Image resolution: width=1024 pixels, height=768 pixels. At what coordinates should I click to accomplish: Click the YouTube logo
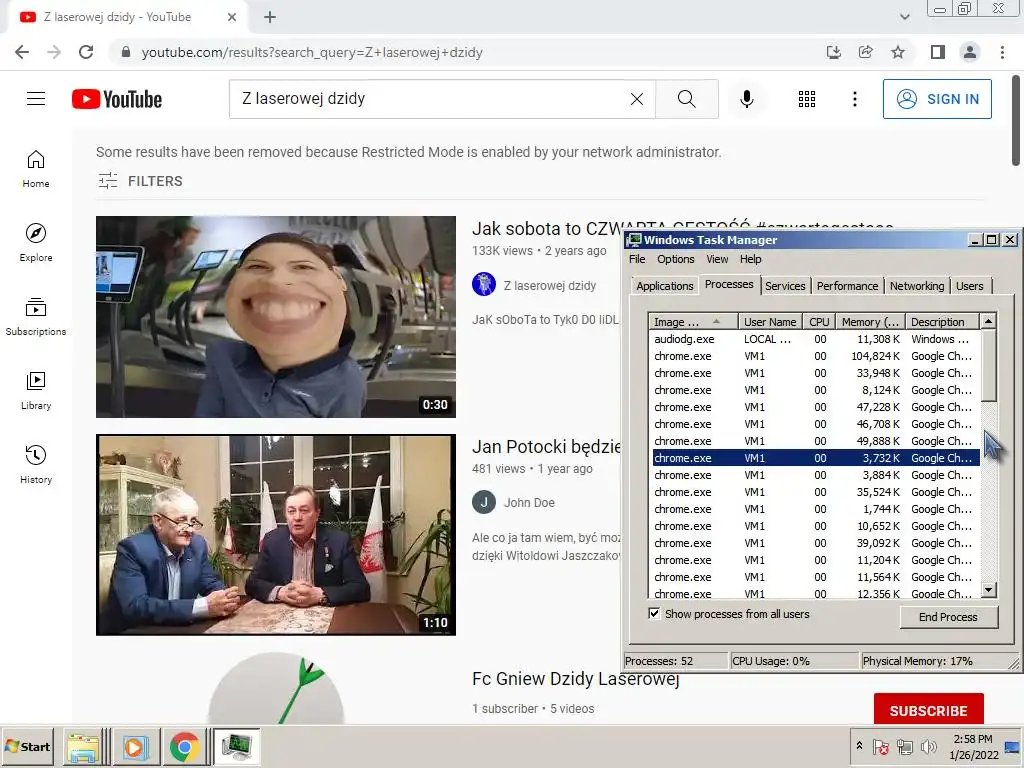click(x=117, y=99)
